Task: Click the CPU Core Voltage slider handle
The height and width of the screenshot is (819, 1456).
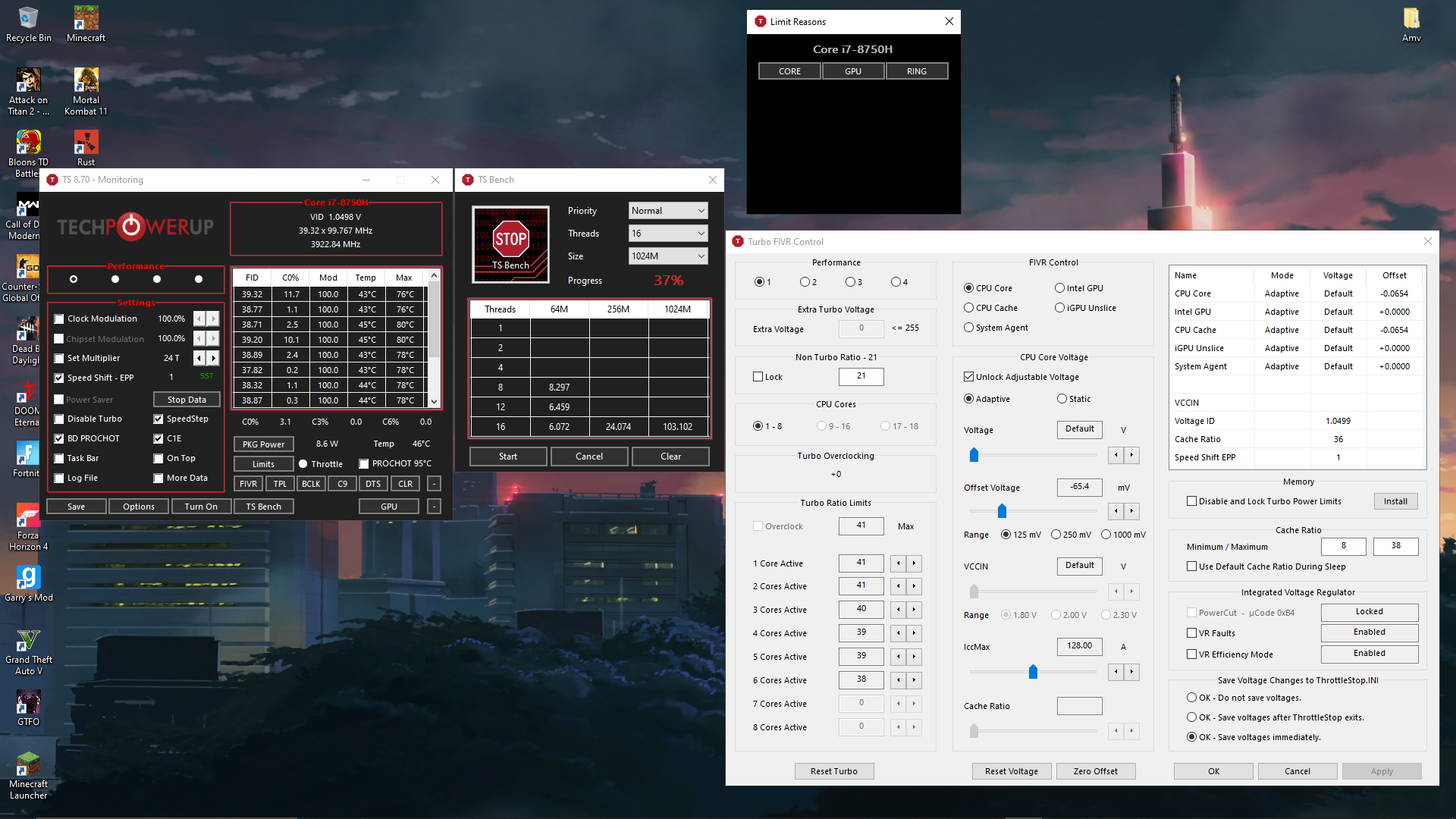Action: pyautogui.click(x=974, y=455)
